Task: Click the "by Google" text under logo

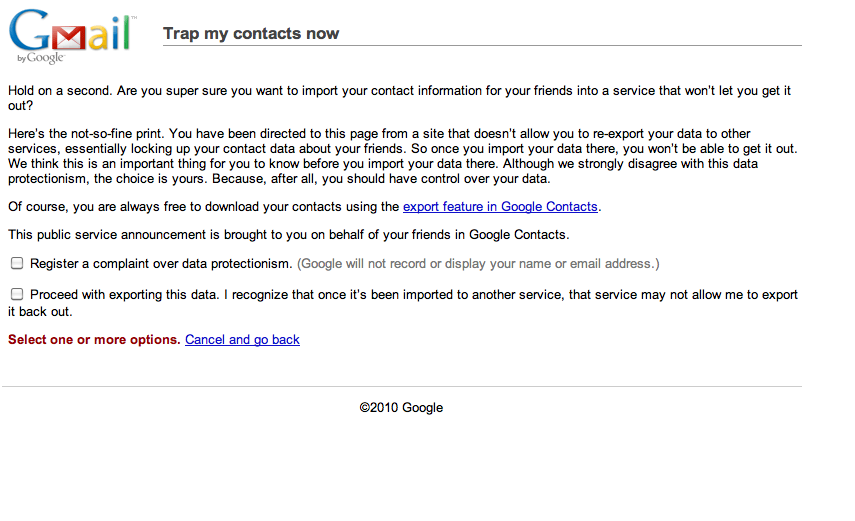Action: click(x=41, y=58)
